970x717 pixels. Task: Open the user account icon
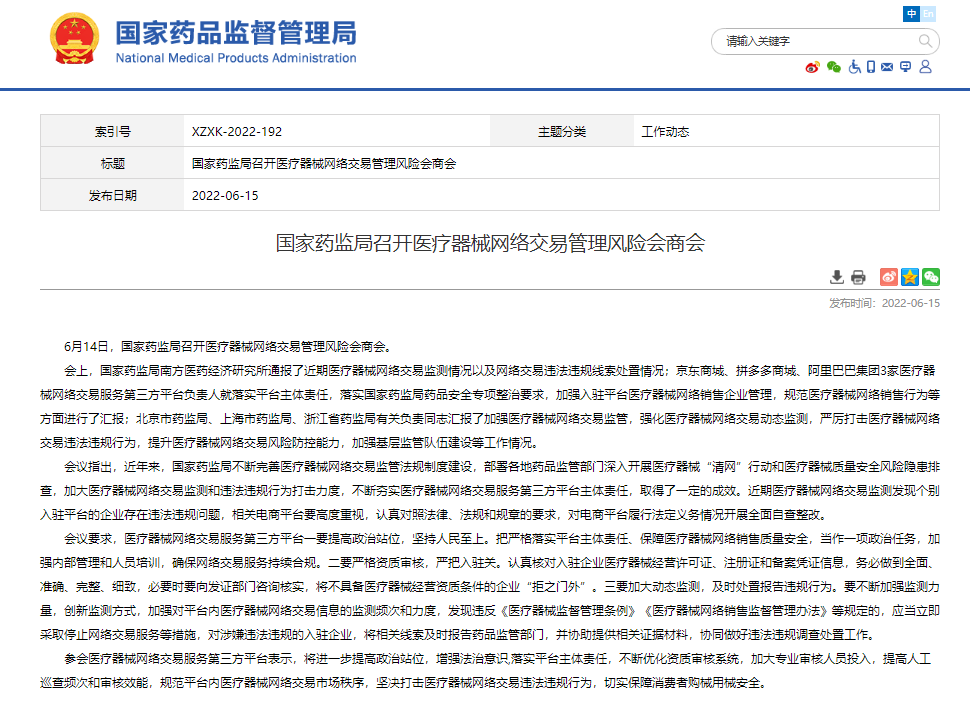point(925,67)
